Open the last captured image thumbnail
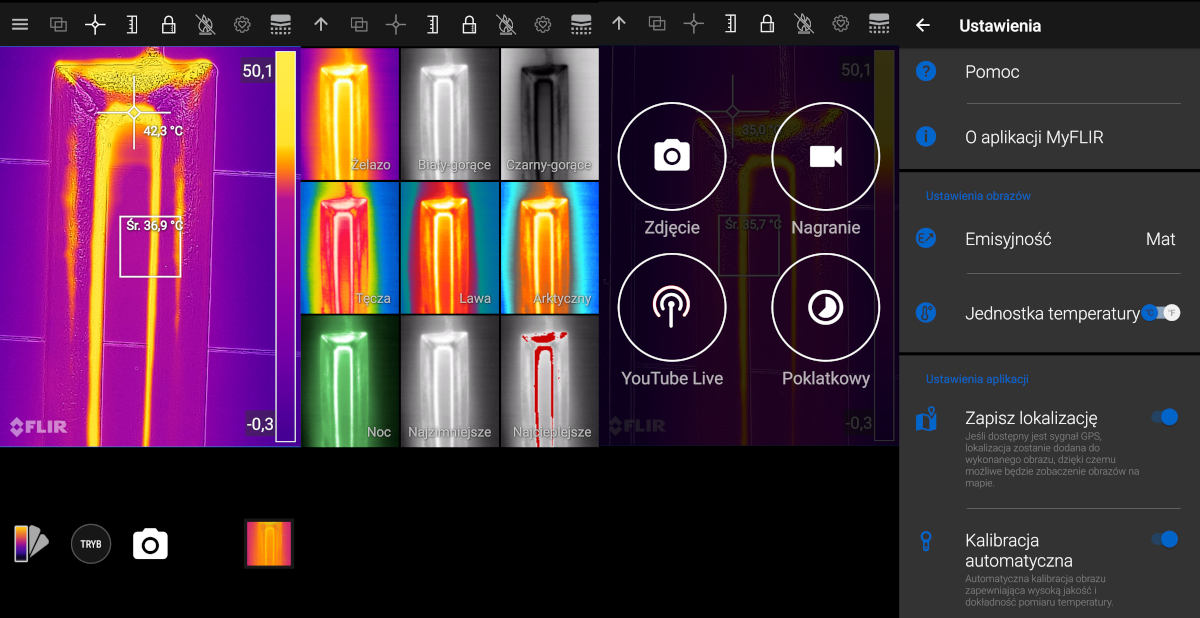1200x618 pixels. tap(269, 544)
